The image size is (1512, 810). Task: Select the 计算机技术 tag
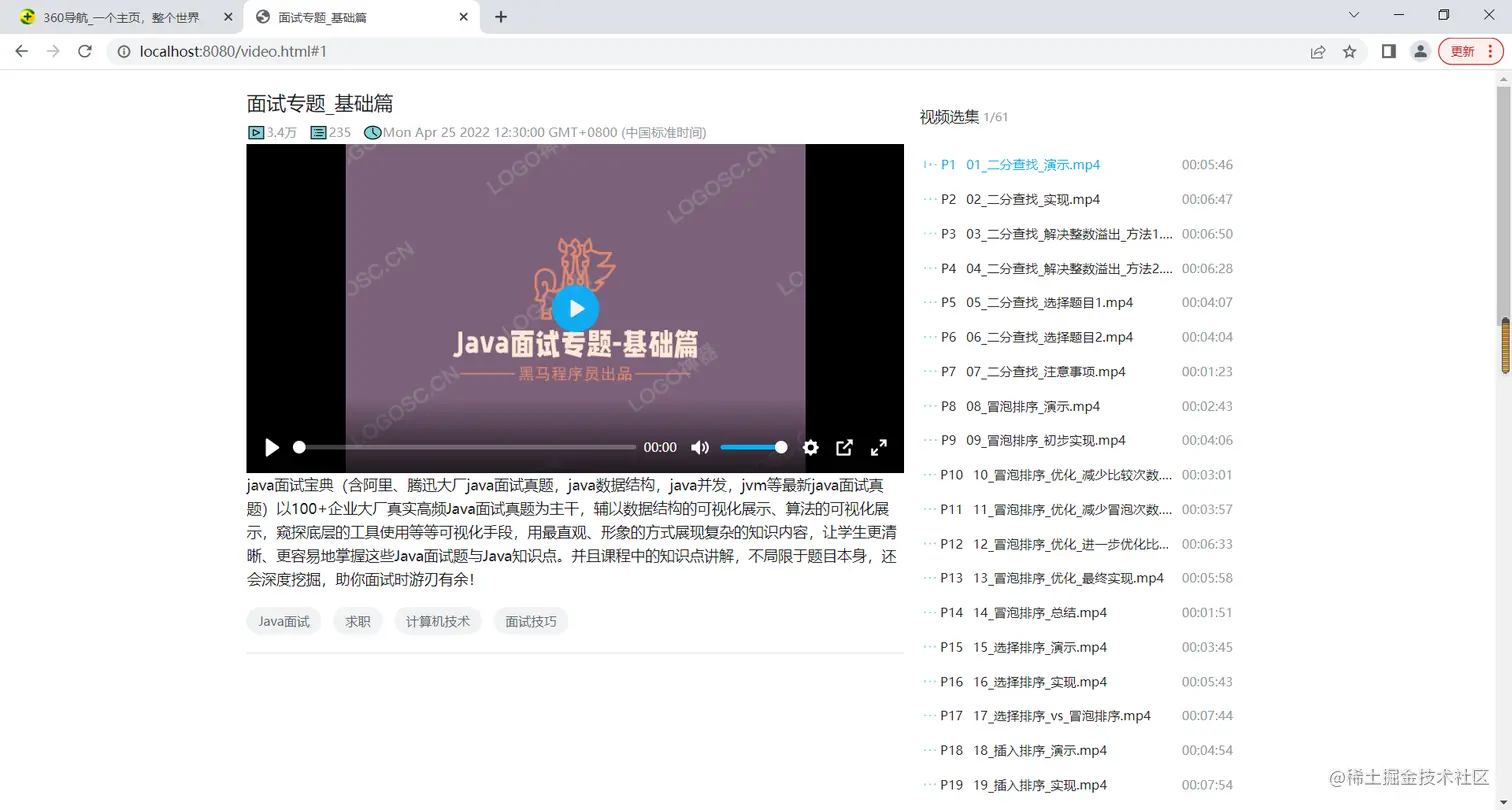click(x=438, y=621)
